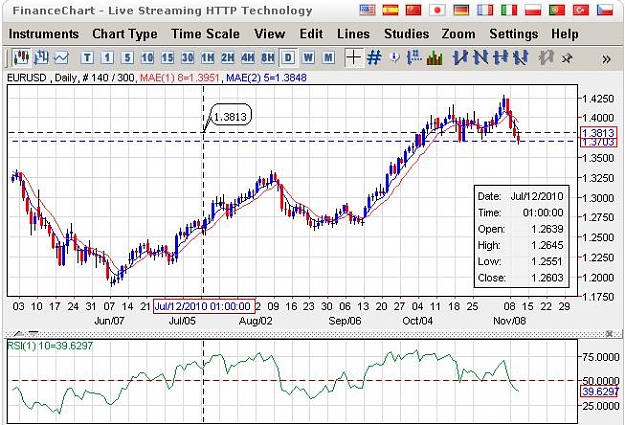Select the French flag language
Image resolution: width=625 pixels, height=425 pixels.
coord(485,10)
